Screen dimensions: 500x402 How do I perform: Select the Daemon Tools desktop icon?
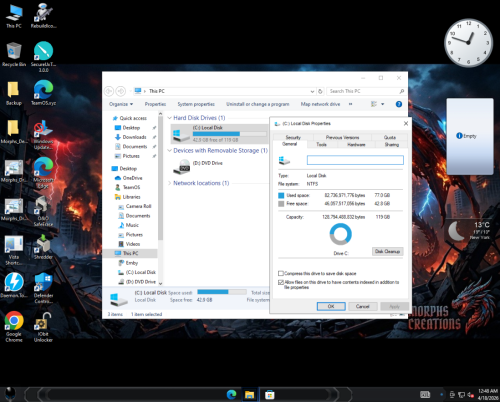click(x=14, y=285)
